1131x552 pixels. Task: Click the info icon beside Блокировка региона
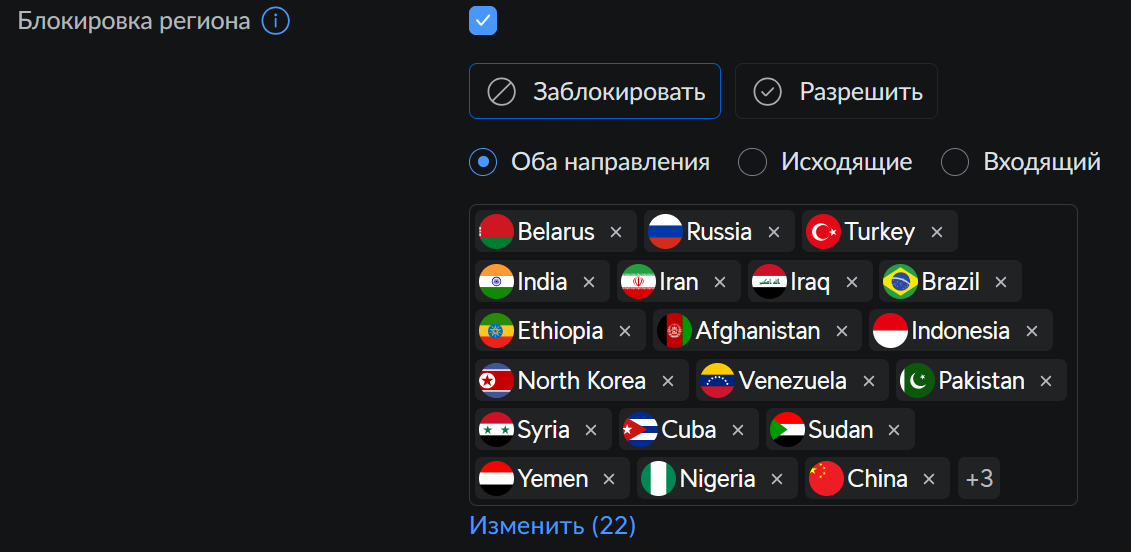[x=276, y=22]
